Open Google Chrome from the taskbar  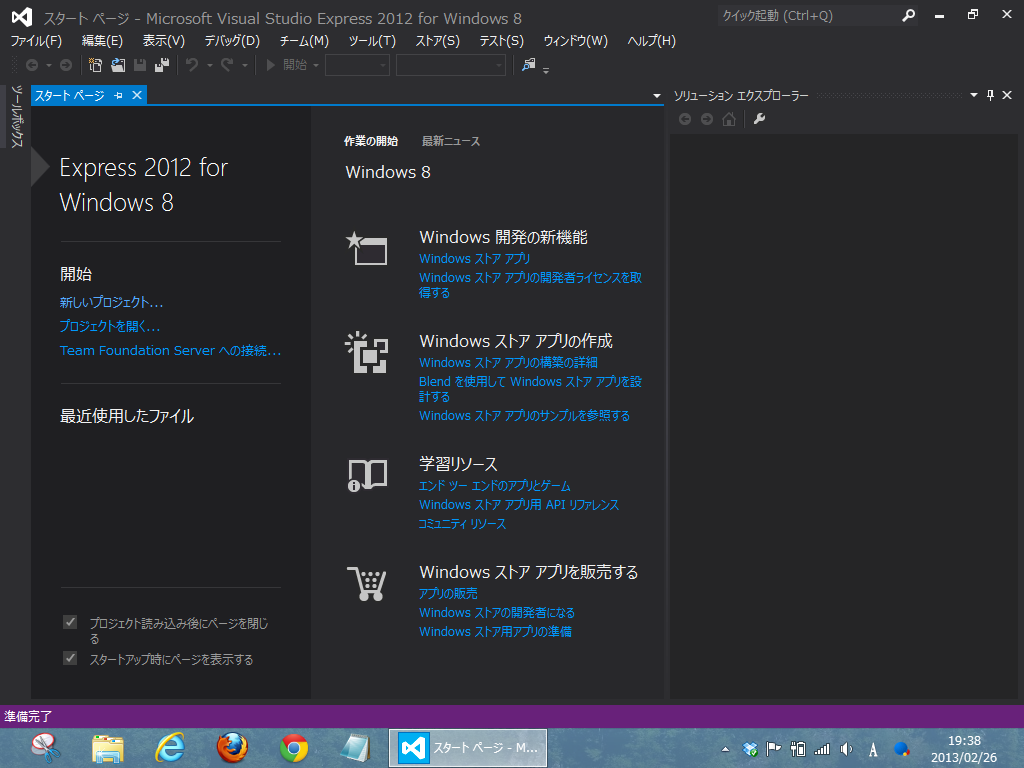pos(294,748)
